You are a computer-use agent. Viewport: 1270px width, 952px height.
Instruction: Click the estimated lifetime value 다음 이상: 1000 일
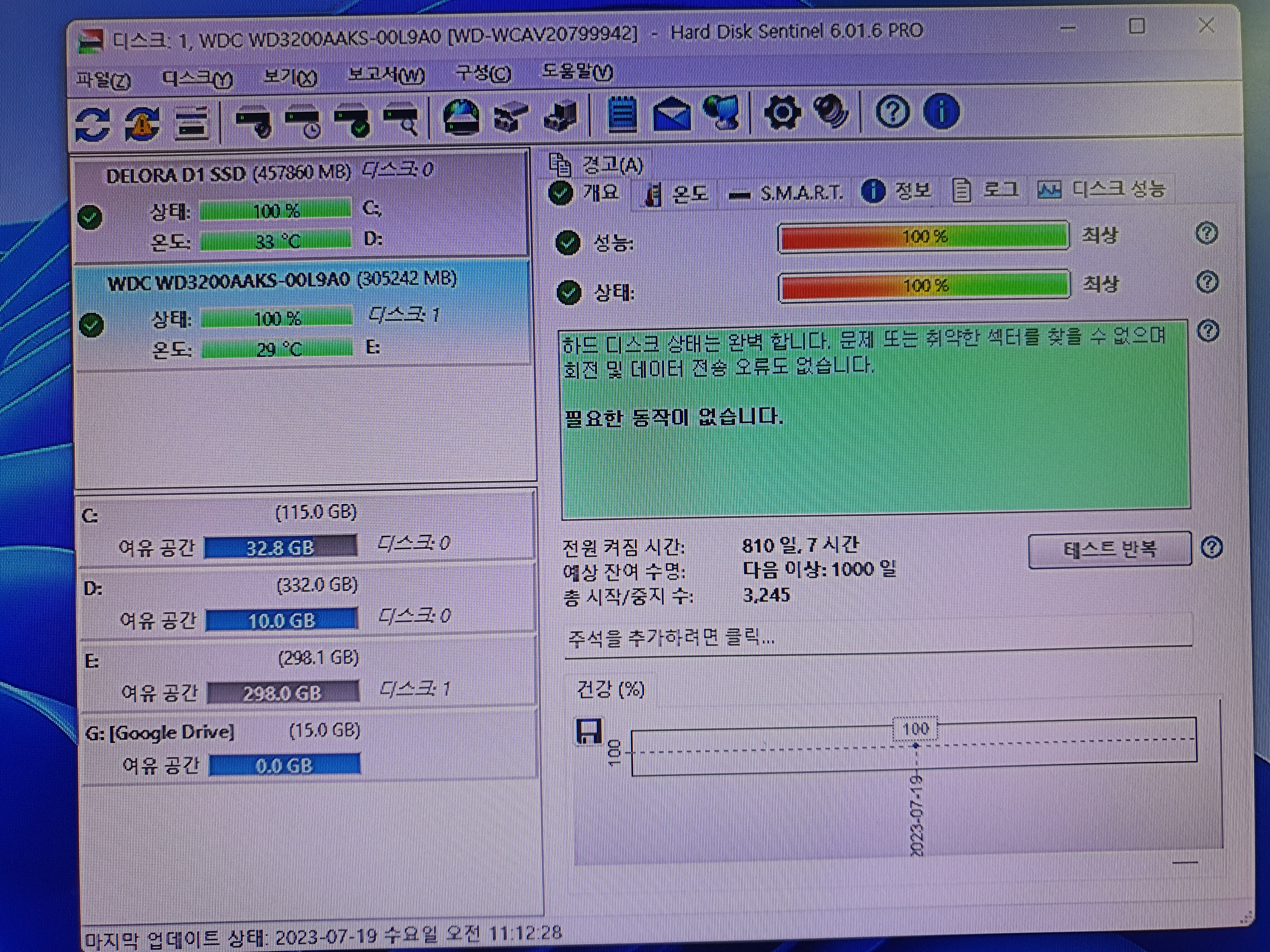tap(819, 569)
